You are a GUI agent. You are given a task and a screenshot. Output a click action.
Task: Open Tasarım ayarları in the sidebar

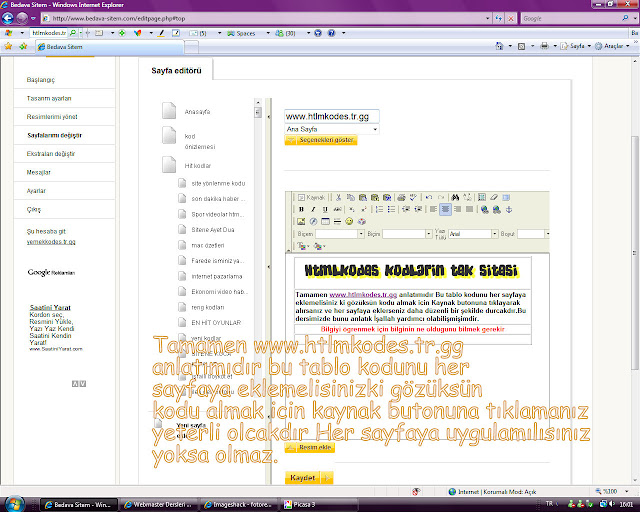pyautogui.click(x=49, y=98)
